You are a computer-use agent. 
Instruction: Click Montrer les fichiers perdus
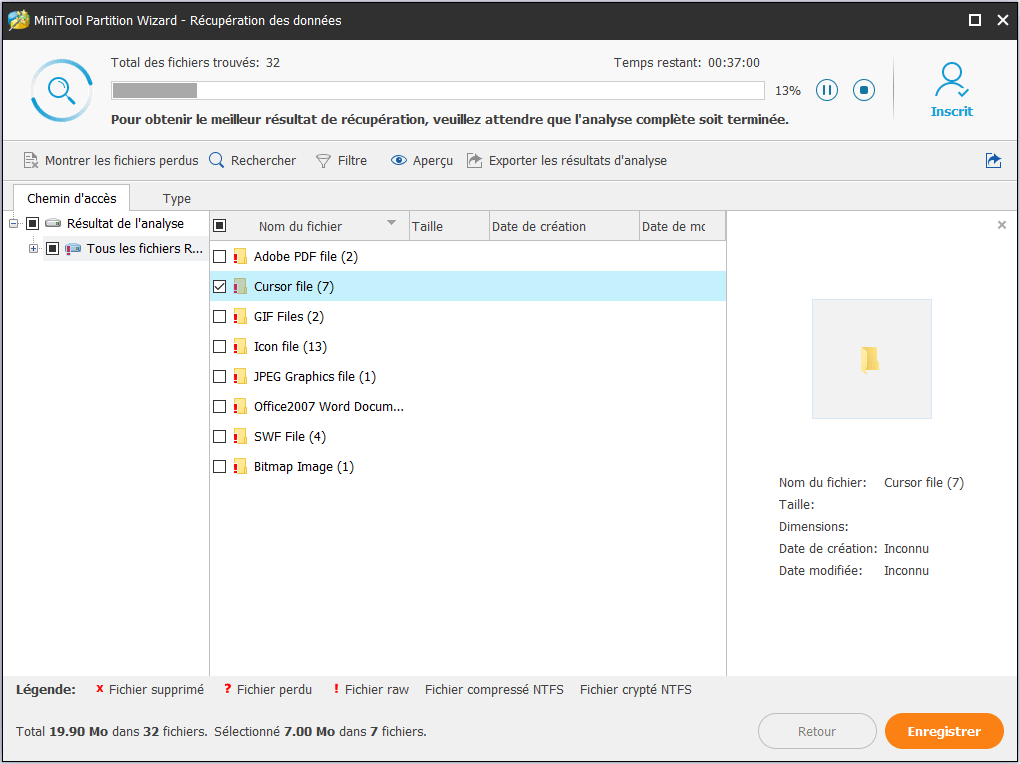tap(111, 160)
